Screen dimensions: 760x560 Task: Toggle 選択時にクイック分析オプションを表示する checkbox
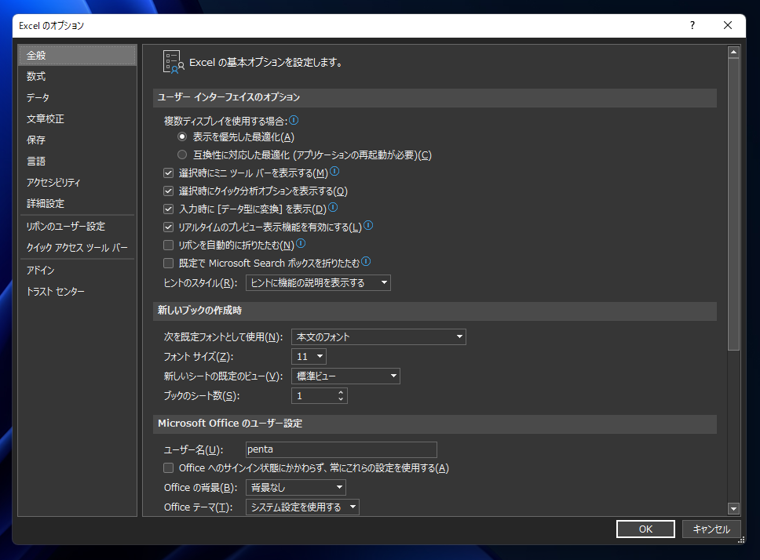(x=168, y=191)
